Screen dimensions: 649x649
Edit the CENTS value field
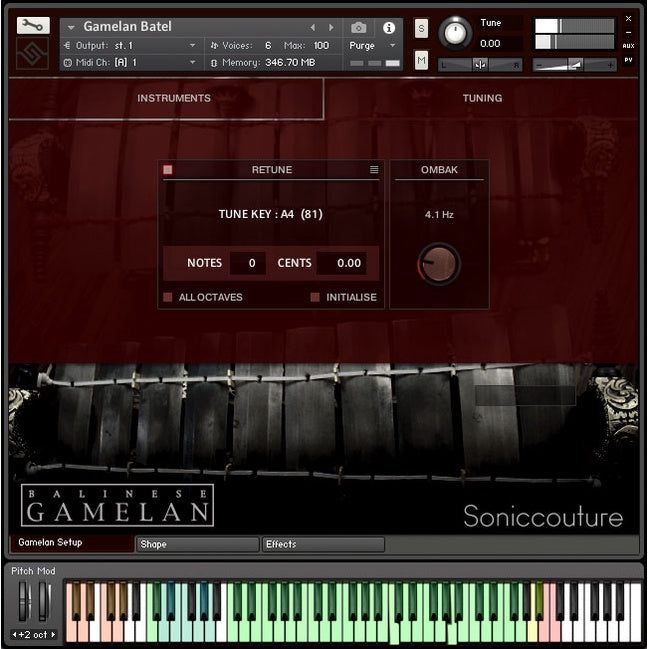(342, 263)
